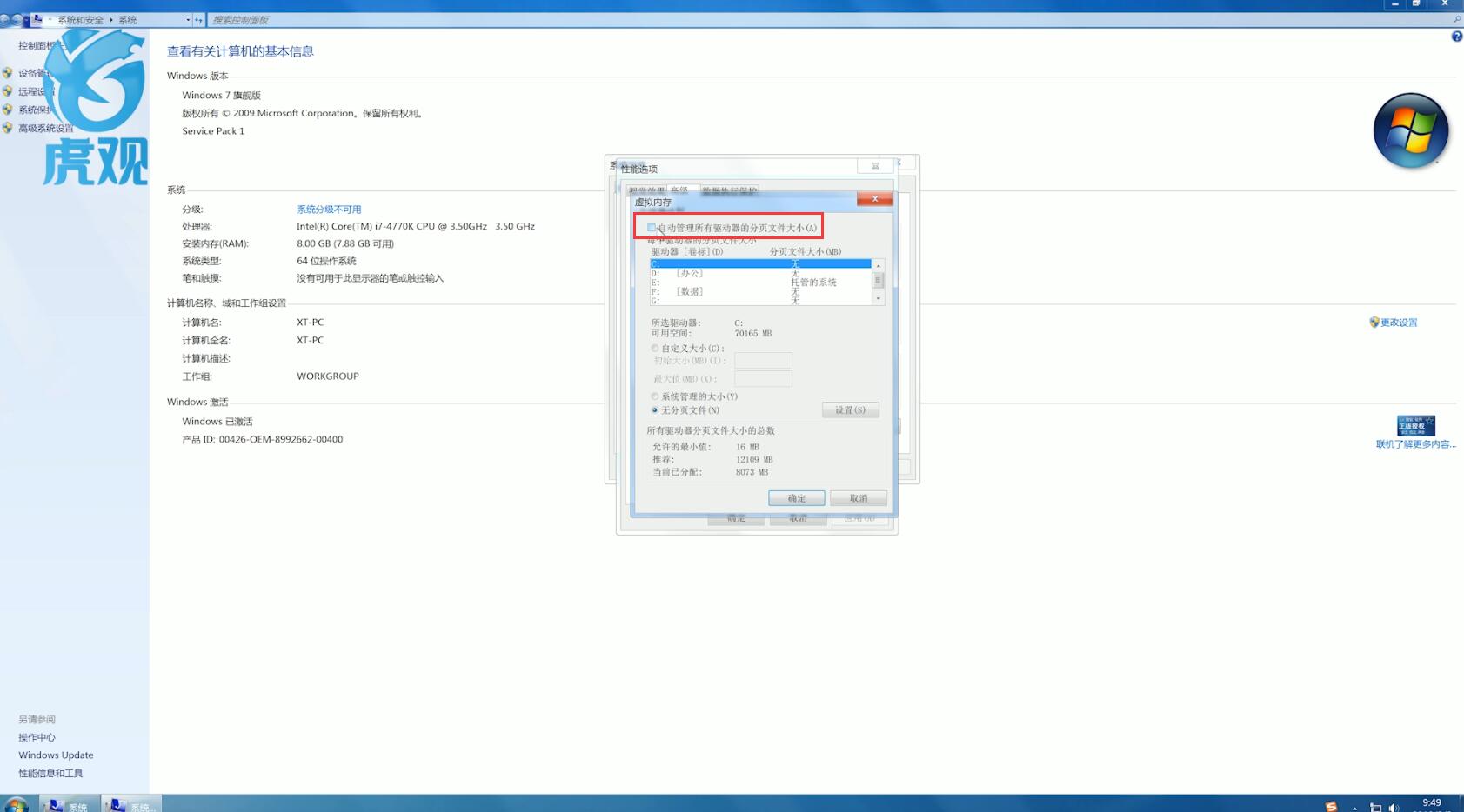Click the shield icon next to 更改设置
The width and height of the screenshot is (1464, 812).
[1374, 323]
